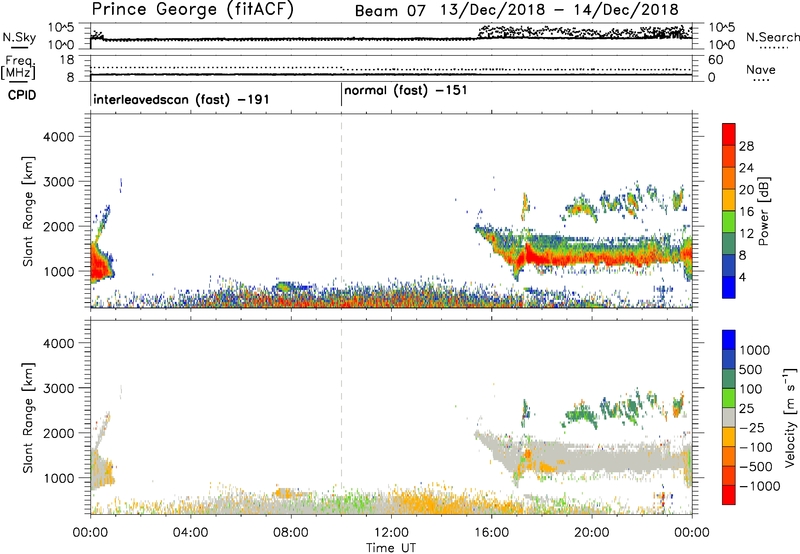Click the 'Prince George (fitACF)' title

(192, 9)
